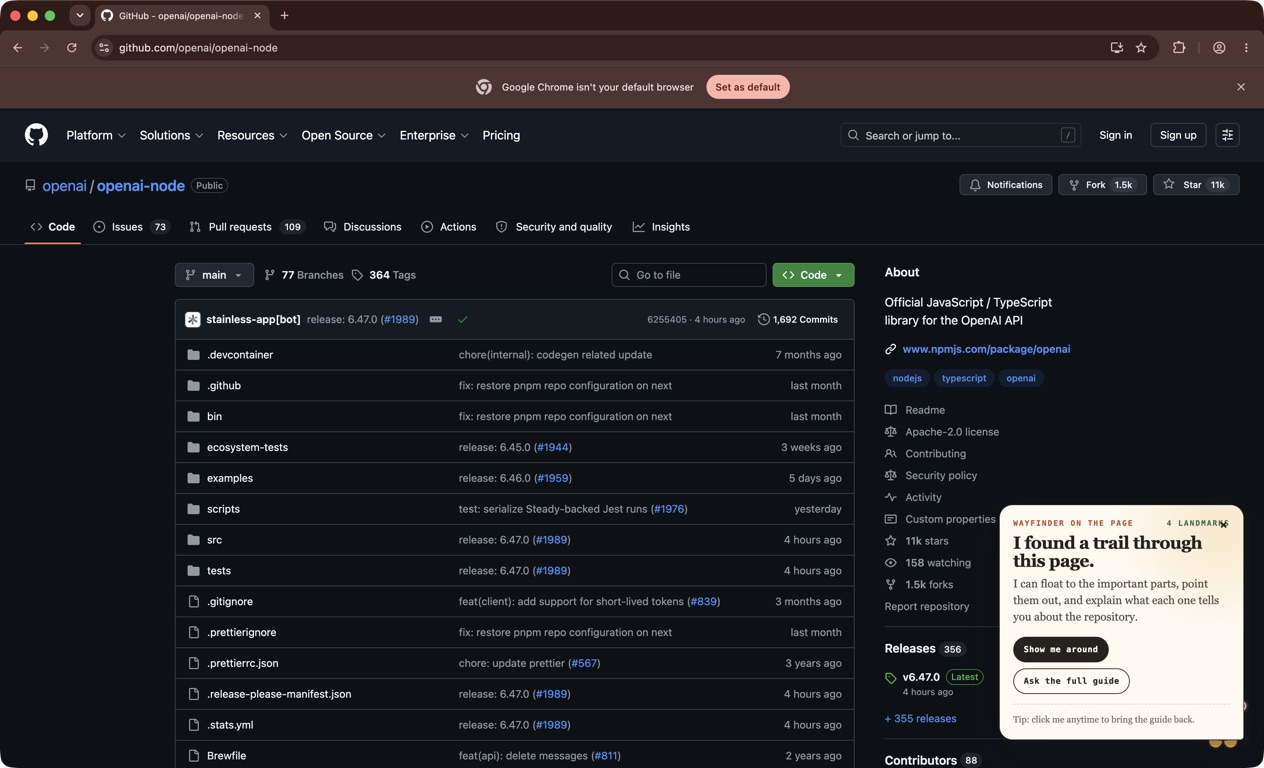The image size is (1264, 768).
Task: Switch to the Discussions tab
Action: (362, 227)
